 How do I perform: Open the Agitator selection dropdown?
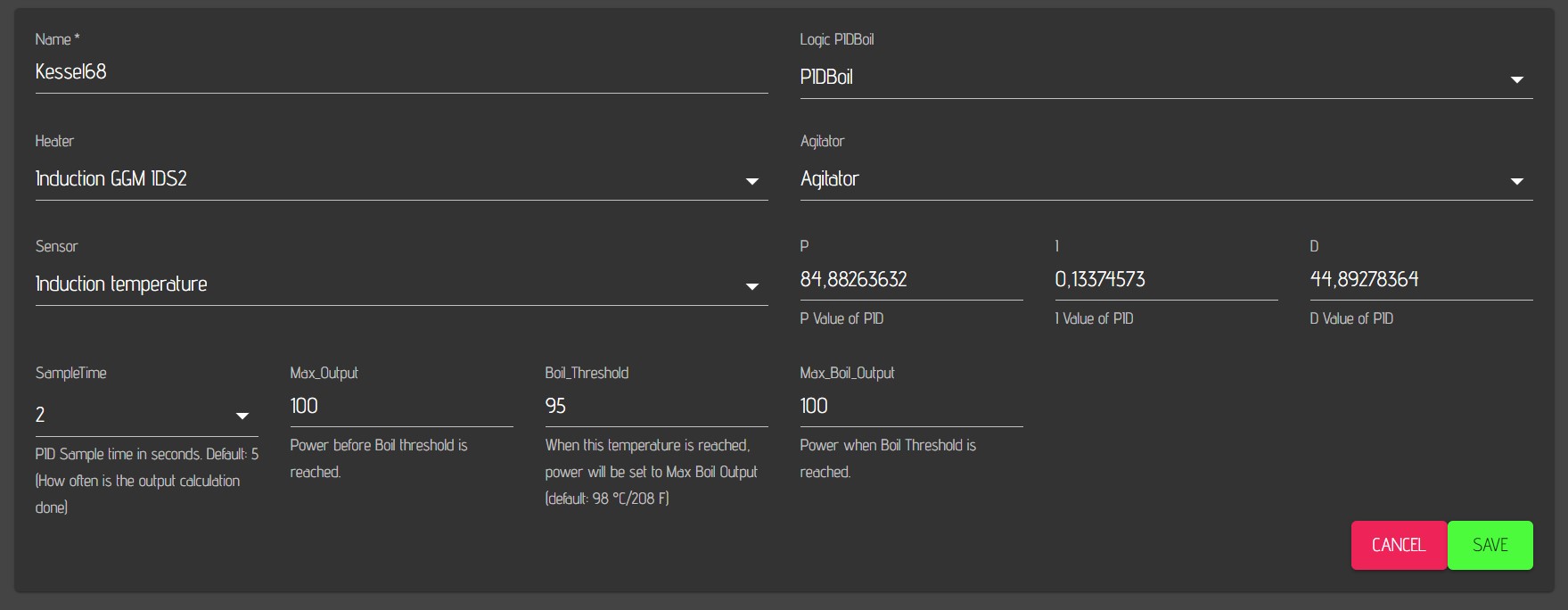point(1165,179)
